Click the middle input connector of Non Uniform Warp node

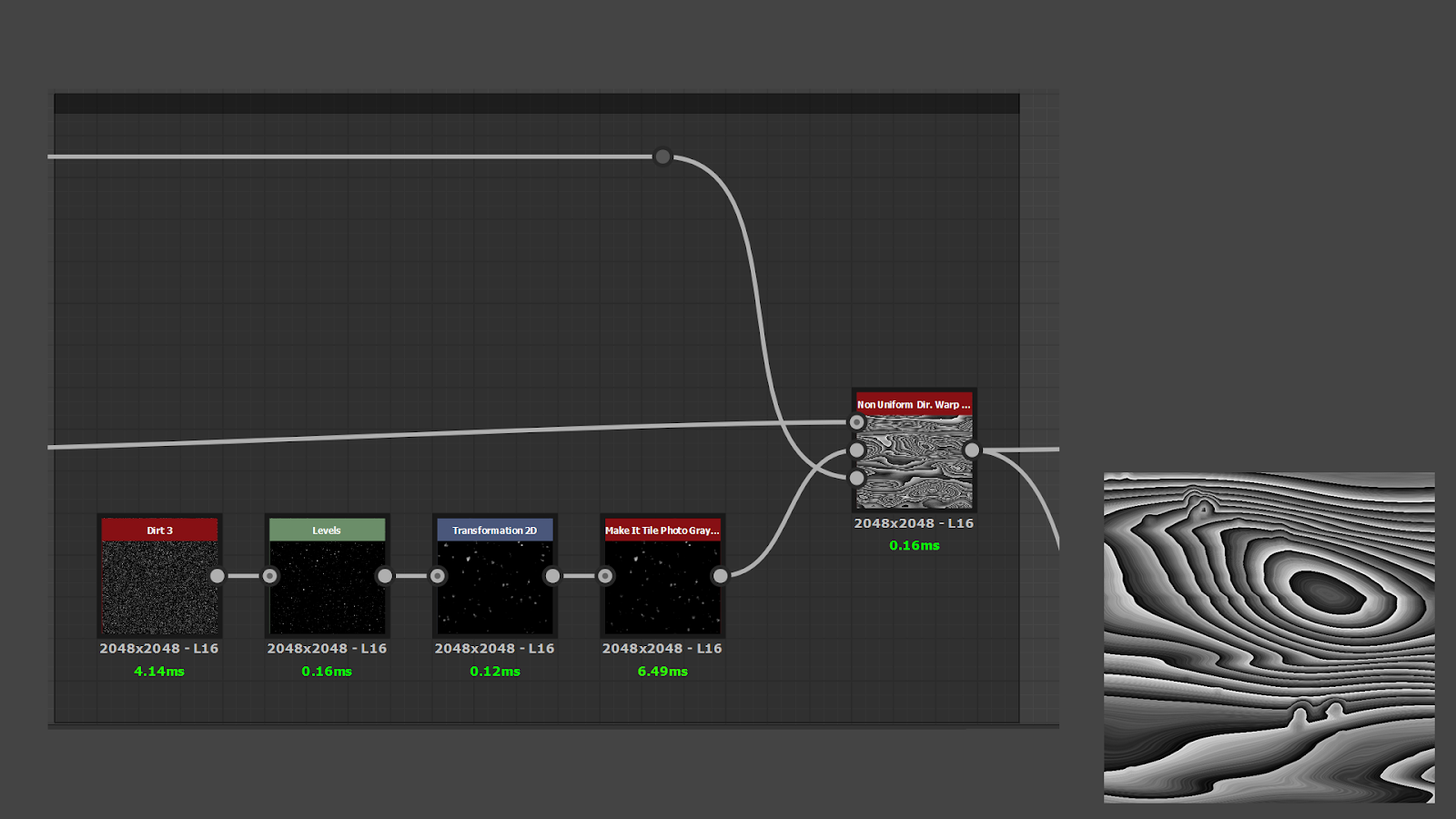tap(857, 450)
